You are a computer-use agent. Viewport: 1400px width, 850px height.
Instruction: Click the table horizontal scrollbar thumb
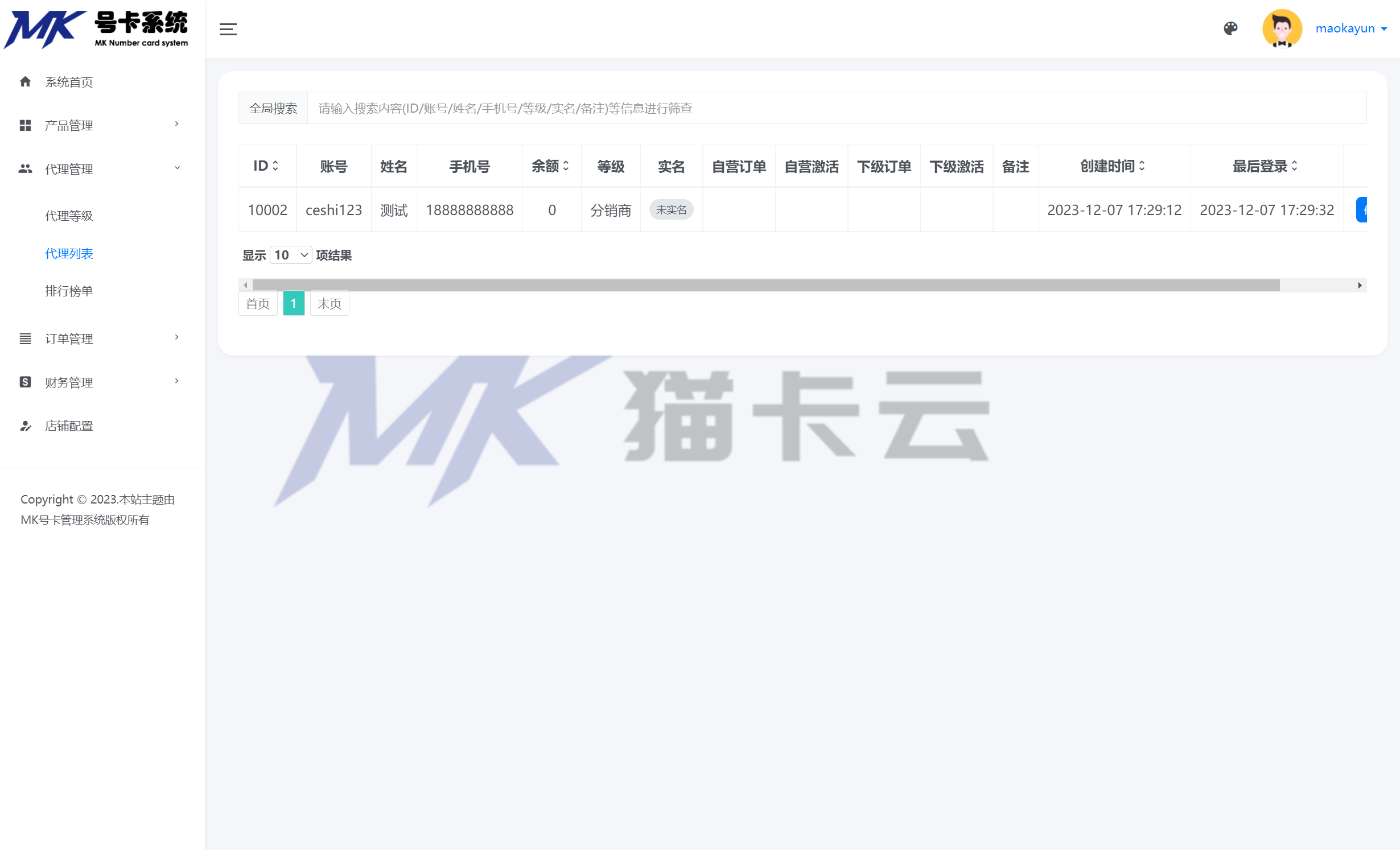(x=766, y=285)
